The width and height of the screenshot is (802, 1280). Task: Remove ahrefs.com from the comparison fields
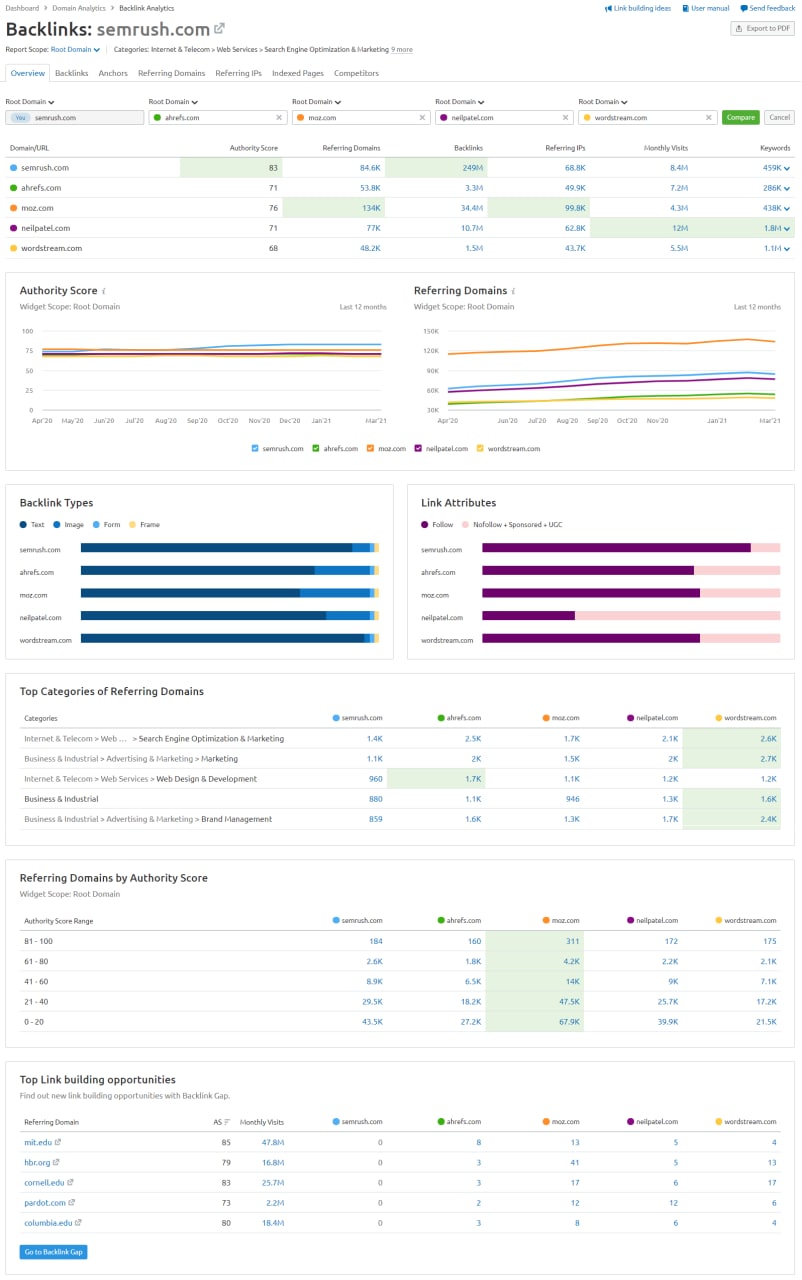pyautogui.click(x=278, y=117)
